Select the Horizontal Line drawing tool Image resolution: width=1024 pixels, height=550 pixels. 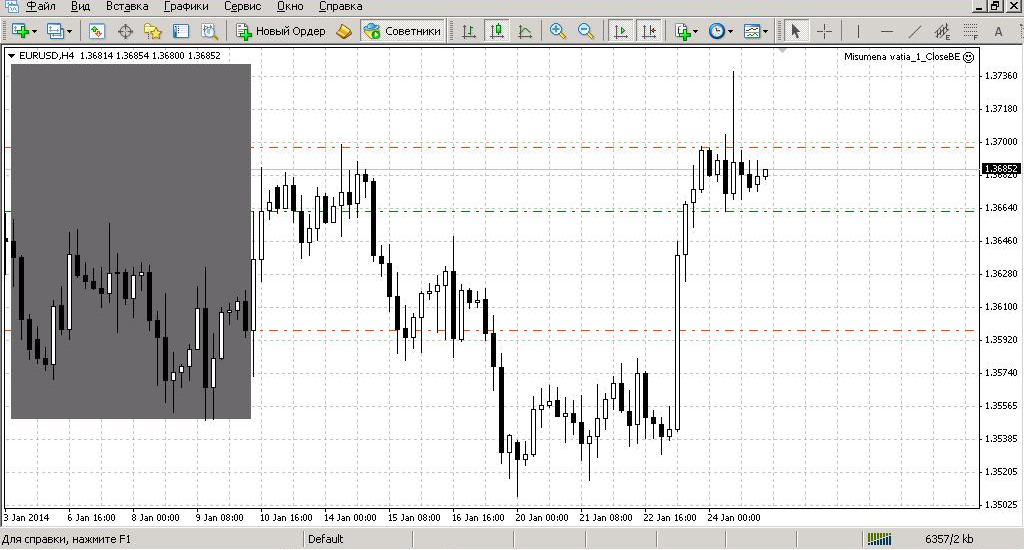(886, 31)
